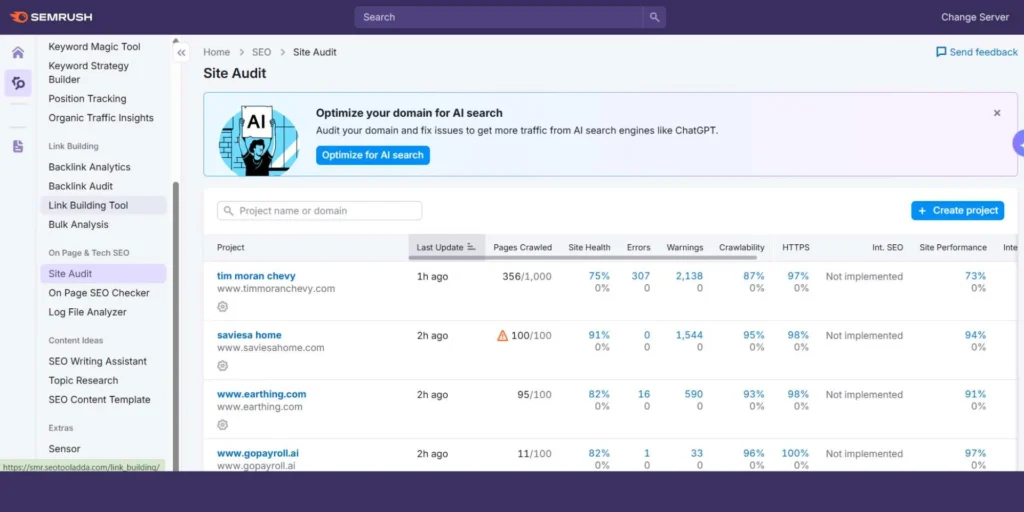Select the SEO toolkit icon in left rail
The image size is (1024, 512).
click(18, 83)
